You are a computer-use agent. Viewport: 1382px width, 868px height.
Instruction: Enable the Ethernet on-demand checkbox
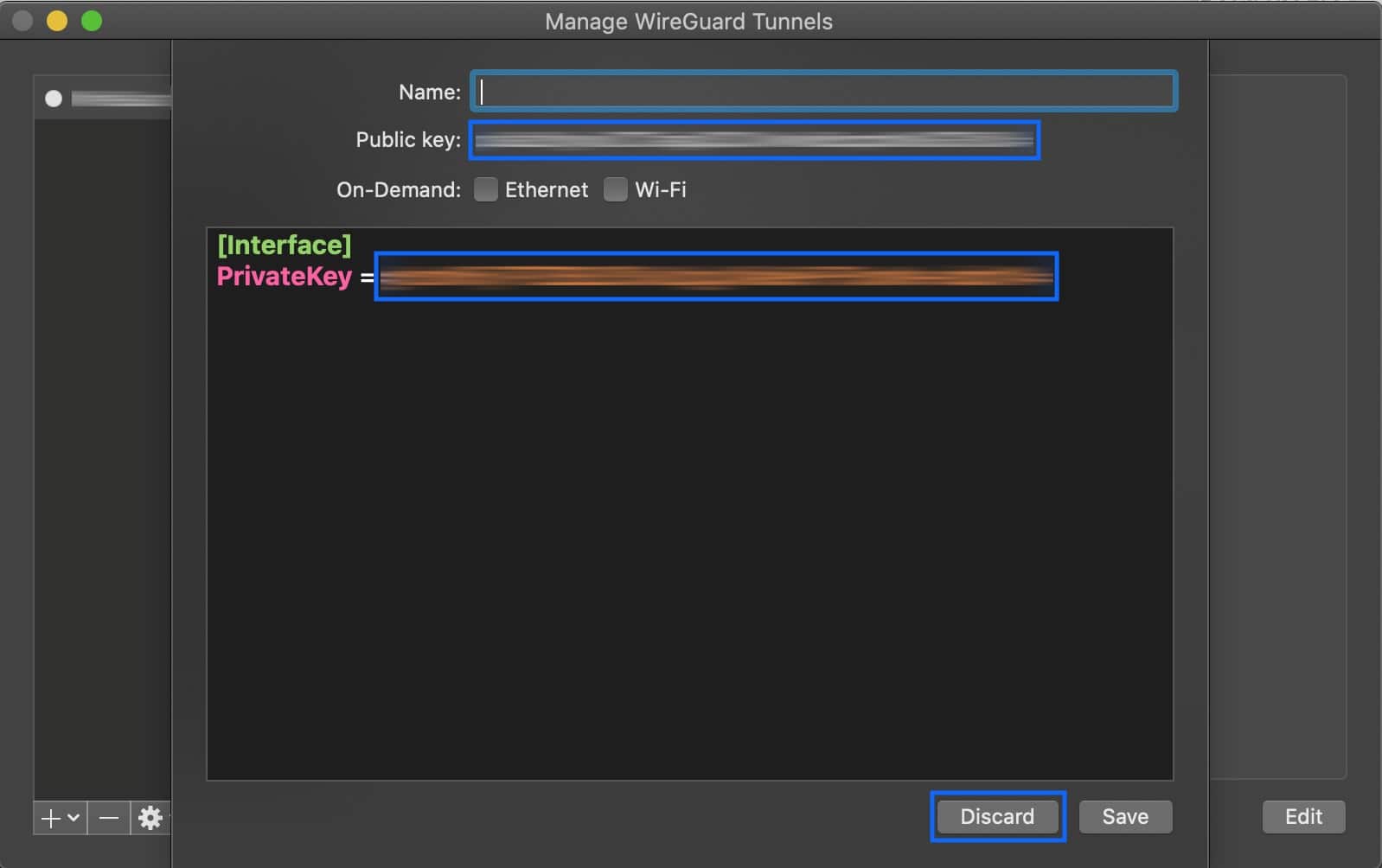pyautogui.click(x=486, y=189)
